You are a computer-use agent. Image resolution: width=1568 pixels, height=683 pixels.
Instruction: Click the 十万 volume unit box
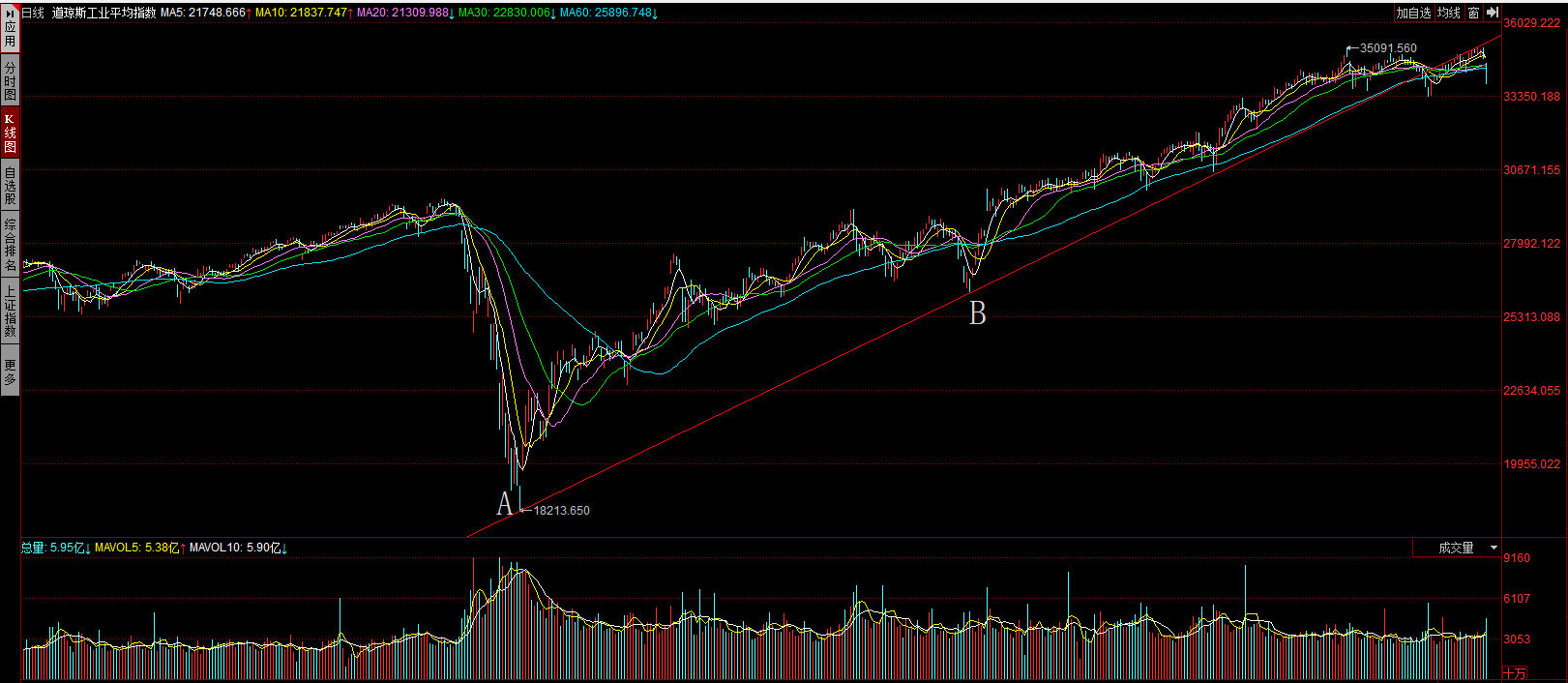[x=1515, y=673]
